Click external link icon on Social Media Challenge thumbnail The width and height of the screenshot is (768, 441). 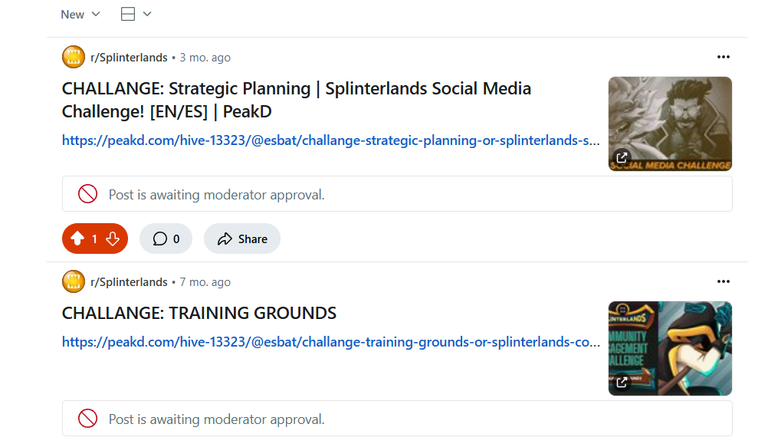coord(622,158)
